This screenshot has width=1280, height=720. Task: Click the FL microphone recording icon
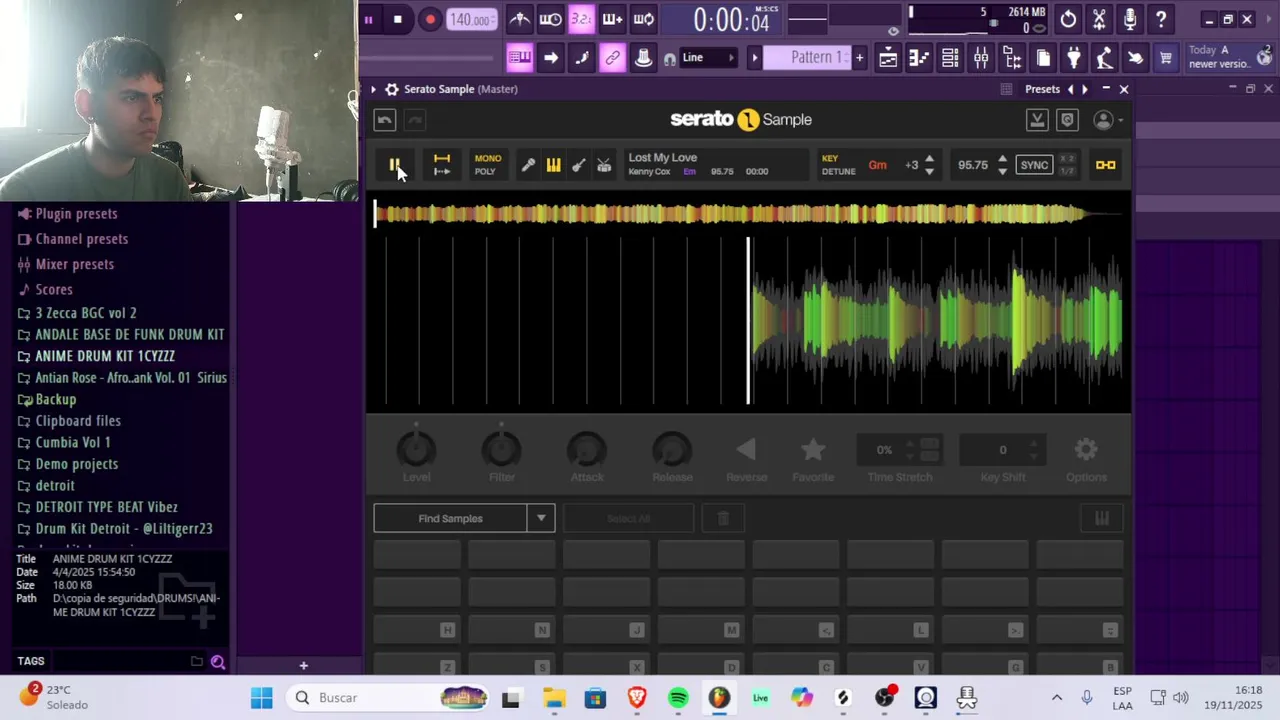pos(1130,19)
